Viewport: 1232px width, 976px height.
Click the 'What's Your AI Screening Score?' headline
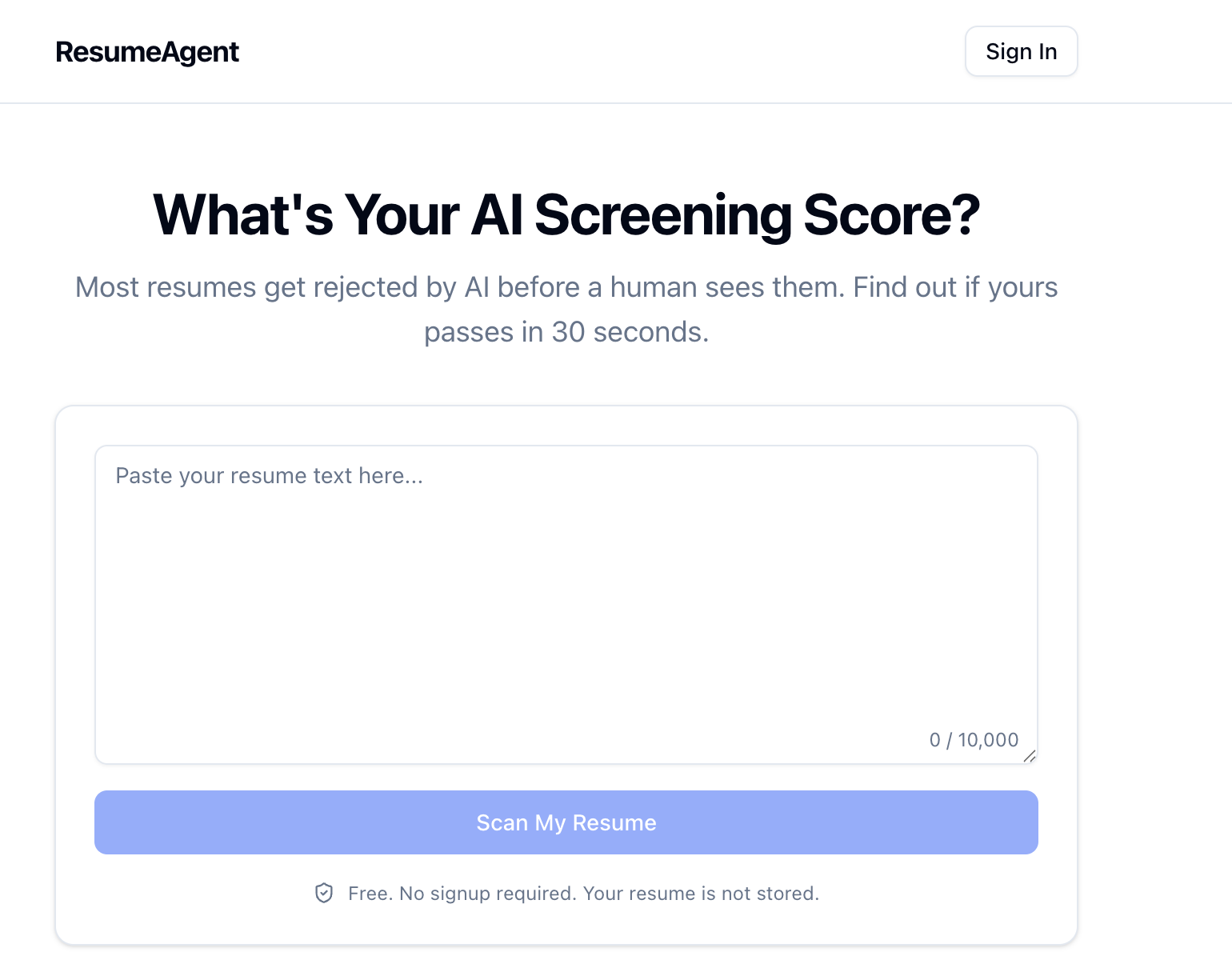(566, 214)
